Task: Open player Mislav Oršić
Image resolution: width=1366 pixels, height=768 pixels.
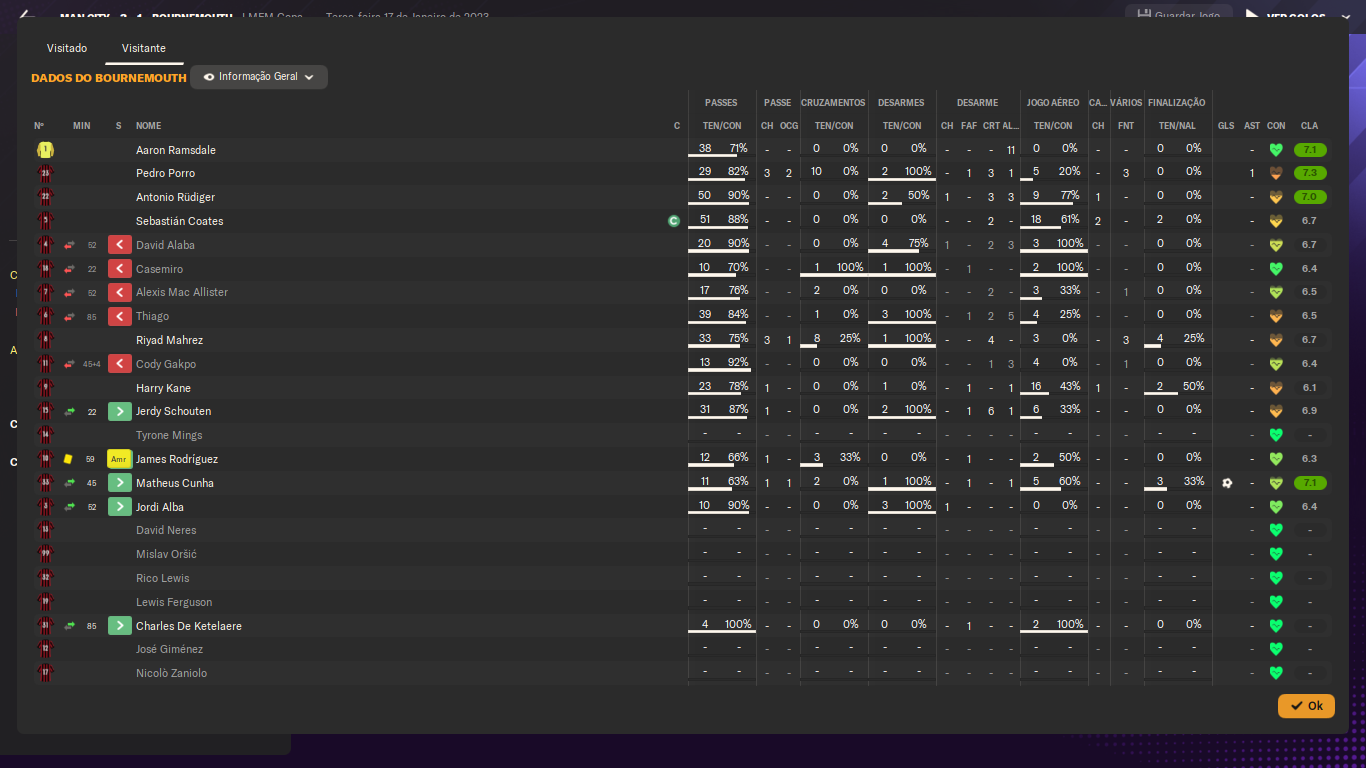Action: (166, 554)
